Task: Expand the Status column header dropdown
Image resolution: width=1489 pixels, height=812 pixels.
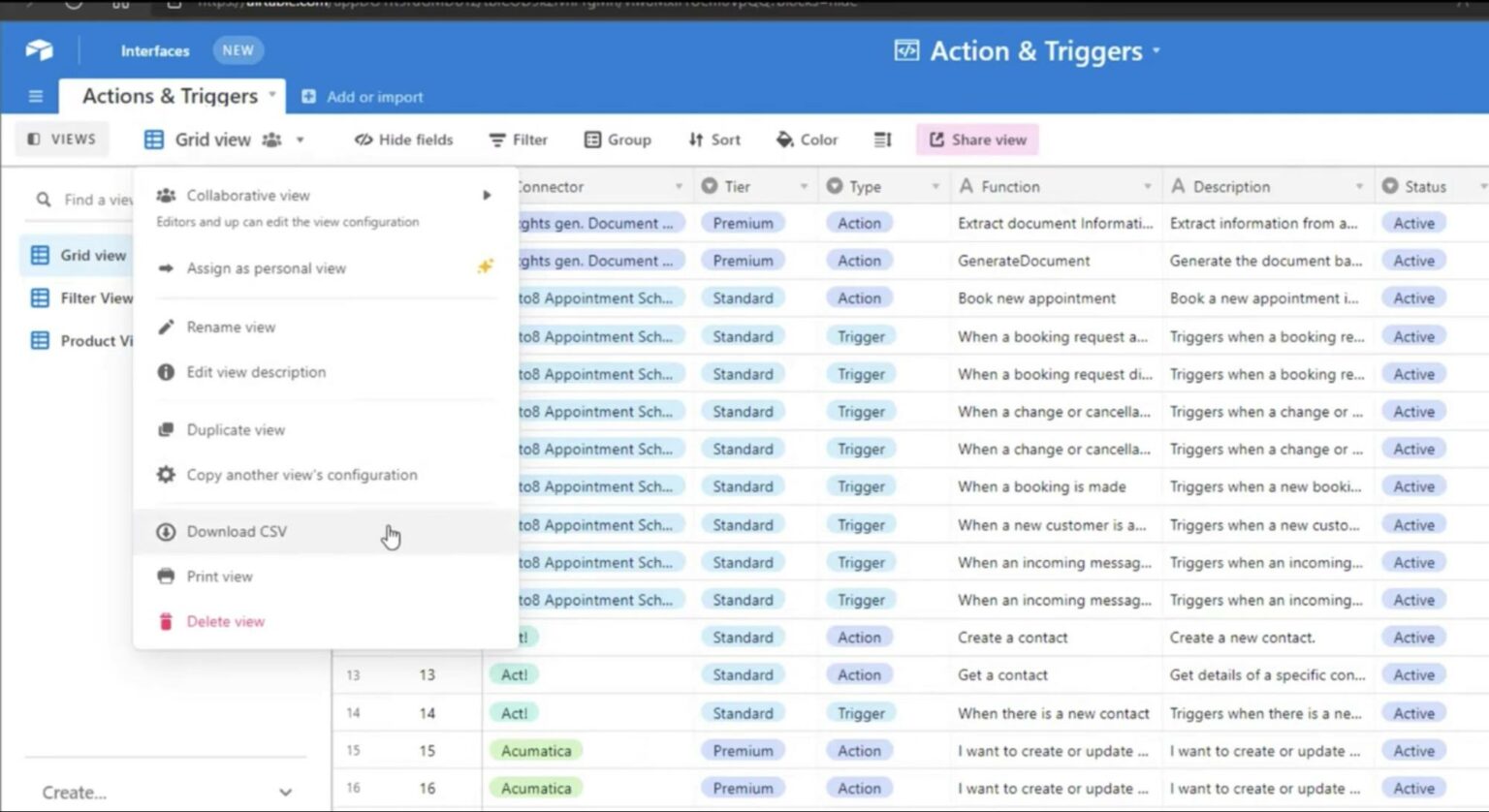Action: [x=1481, y=185]
